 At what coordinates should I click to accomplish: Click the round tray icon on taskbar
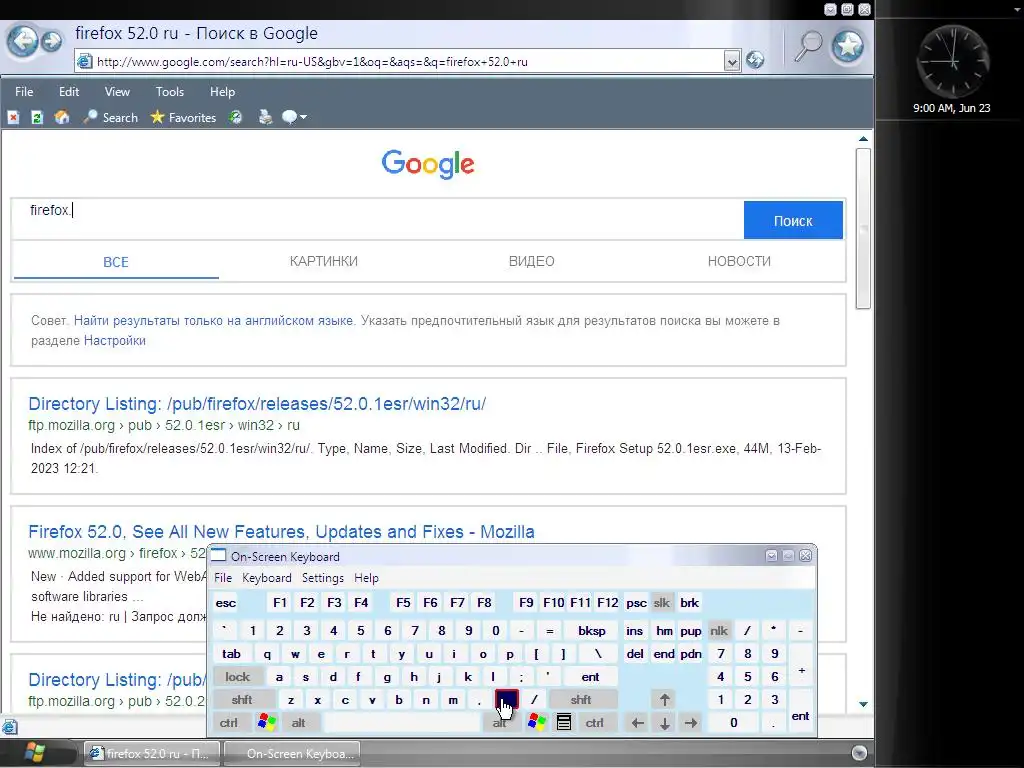coord(859,753)
